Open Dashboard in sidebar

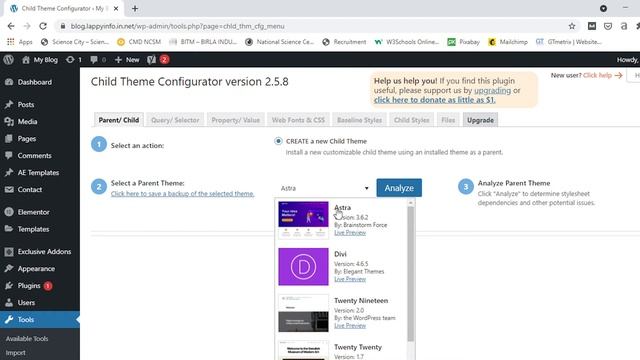coord(34,82)
